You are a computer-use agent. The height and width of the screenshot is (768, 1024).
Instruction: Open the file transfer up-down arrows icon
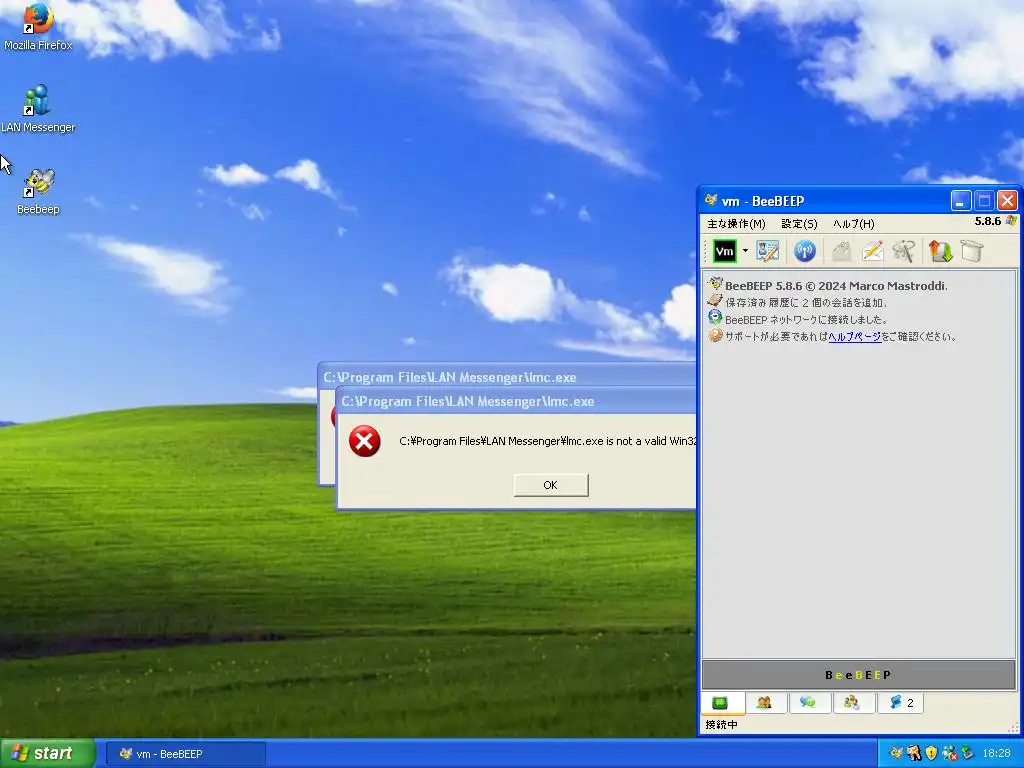coord(940,251)
